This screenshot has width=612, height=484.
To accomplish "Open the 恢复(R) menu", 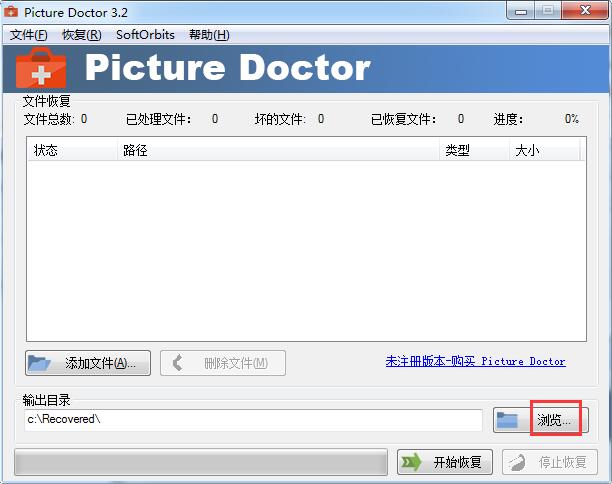I will [82, 35].
